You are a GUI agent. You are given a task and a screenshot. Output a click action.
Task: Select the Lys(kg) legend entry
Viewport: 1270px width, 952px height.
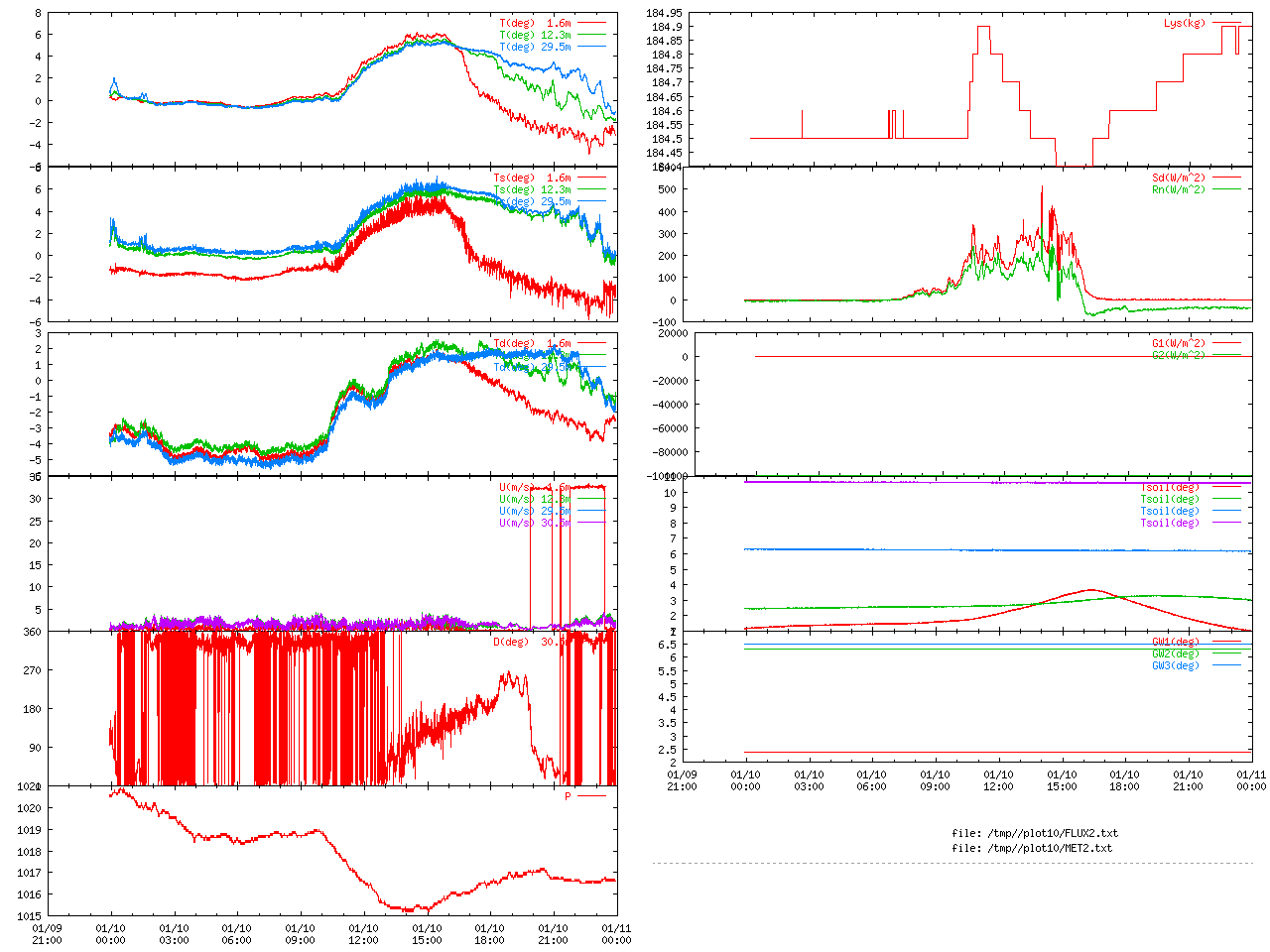click(1202, 23)
